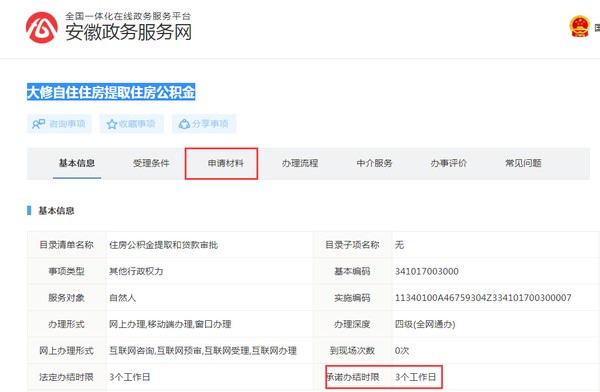Switch to the 基本信息 tab

click(x=77, y=163)
